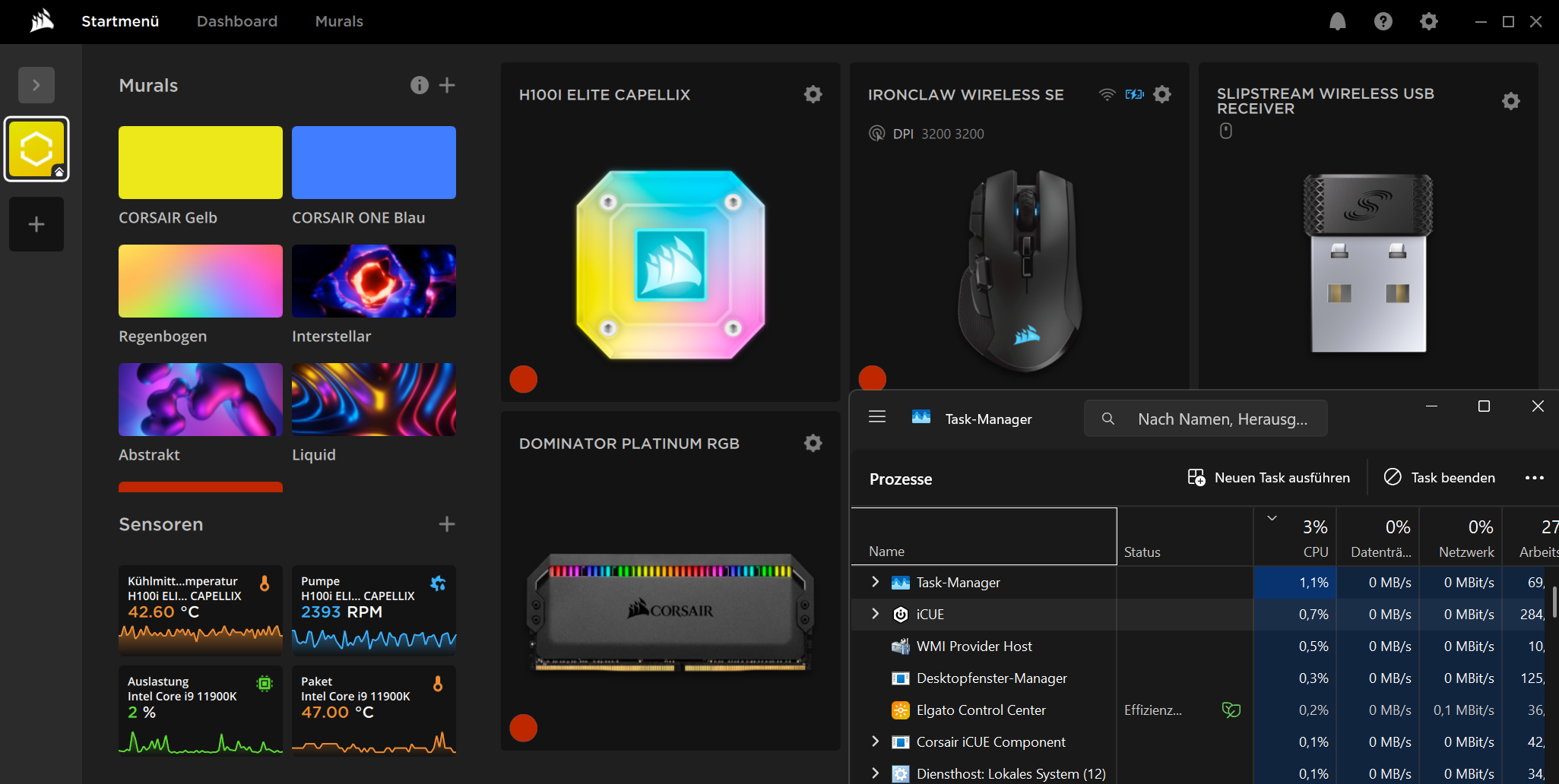The height and width of the screenshot is (784, 1559).
Task: Sort processes by the Netzwerk column
Action: click(1461, 536)
